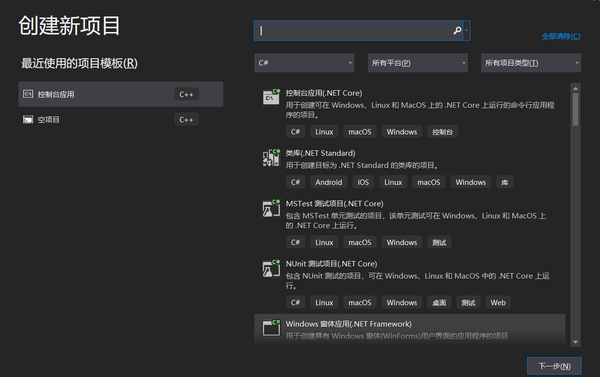Click the scrollbar up arrow
The width and height of the screenshot is (600, 377).
click(575, 88)
